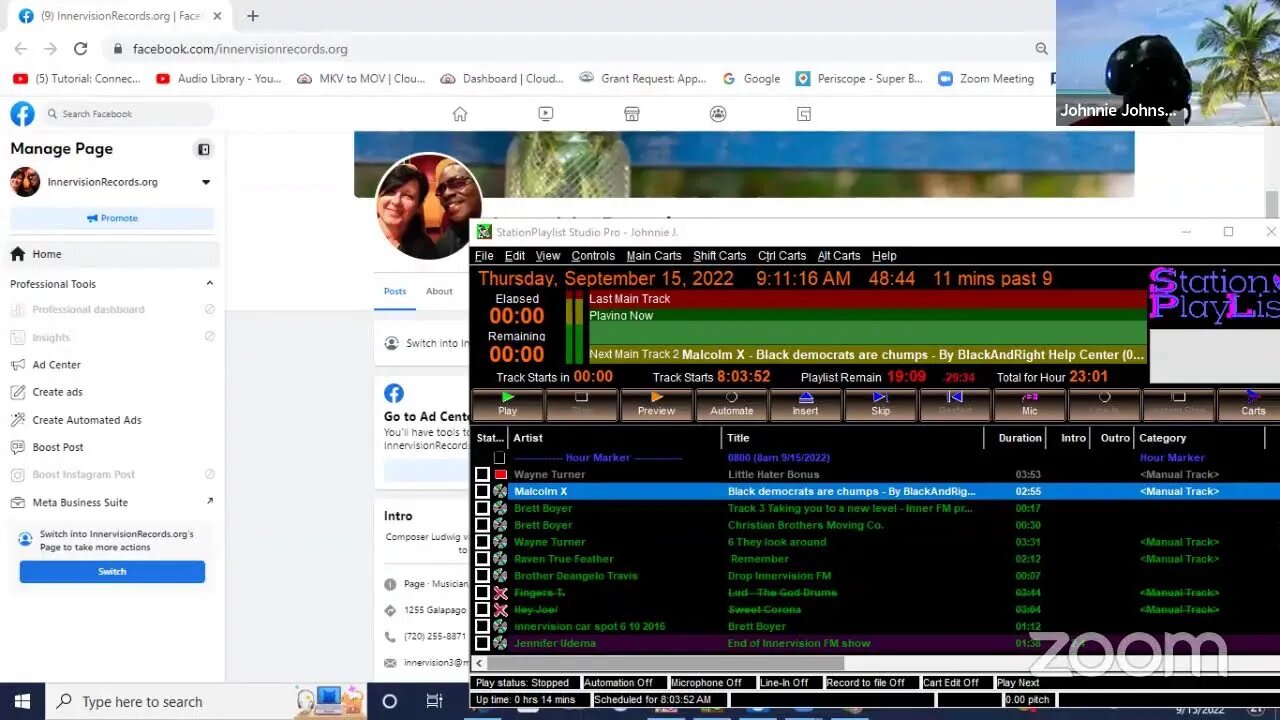Open a new browser tab
This screenshot has width=1280, height=720.
(253, 16)
